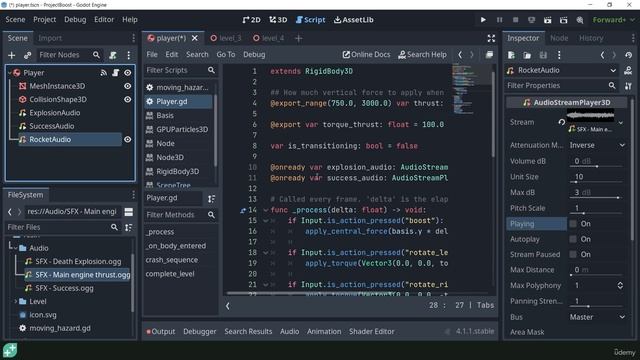Collapse the Audio folder in FileSystem
The image size is (640, 360).
pos(16,248)
